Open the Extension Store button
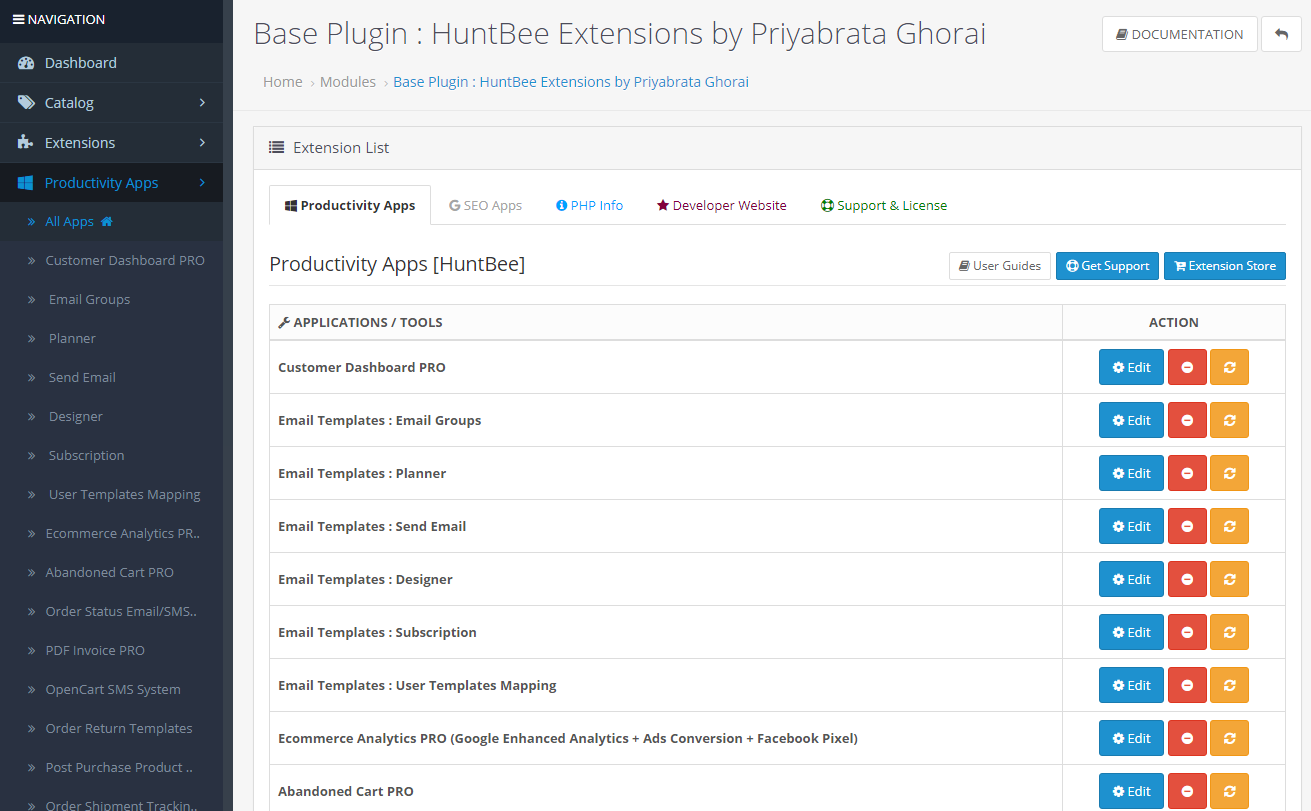 tap(1225, 266)
